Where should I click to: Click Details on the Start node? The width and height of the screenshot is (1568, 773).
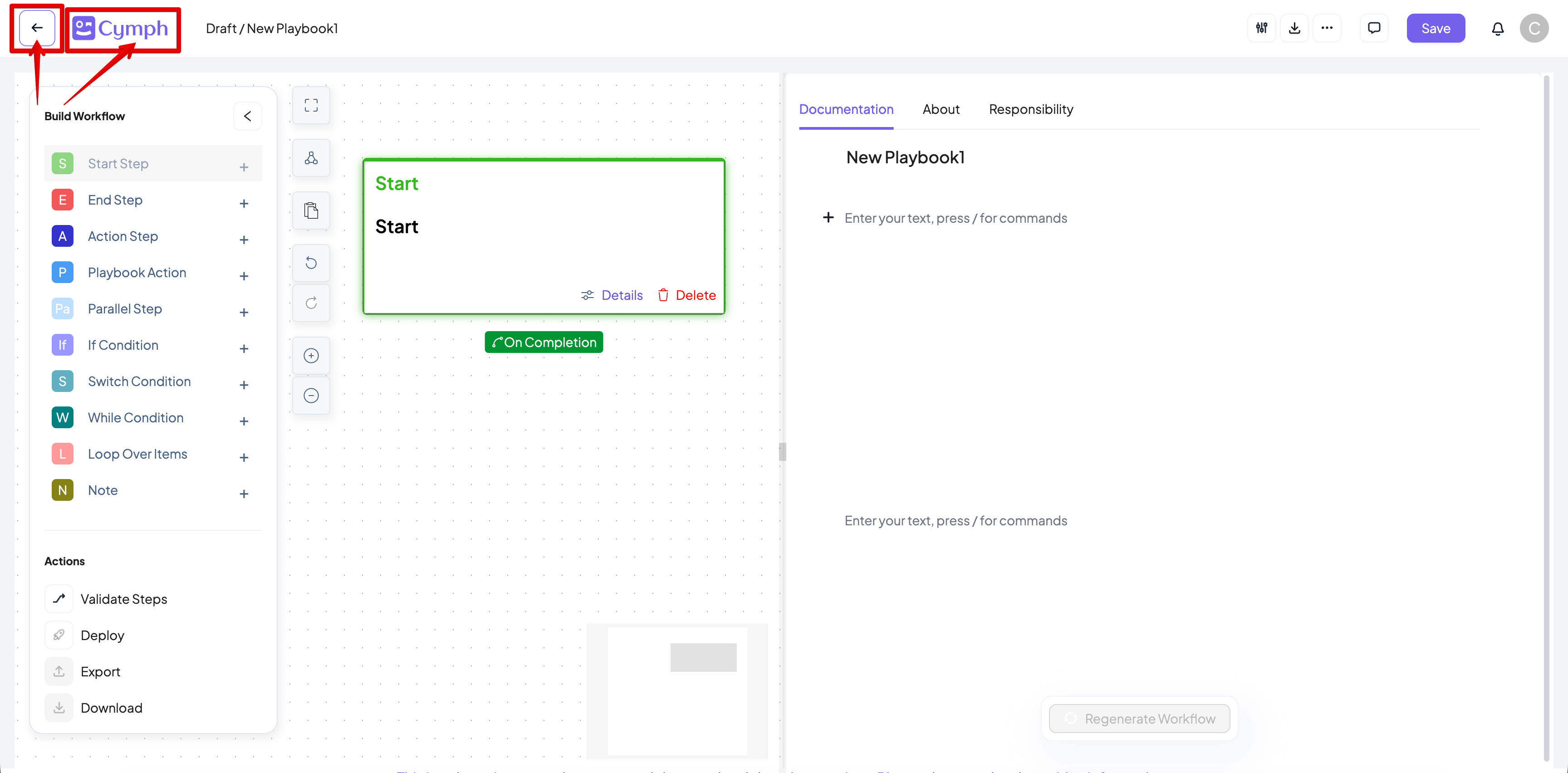[x=612, y=295]
